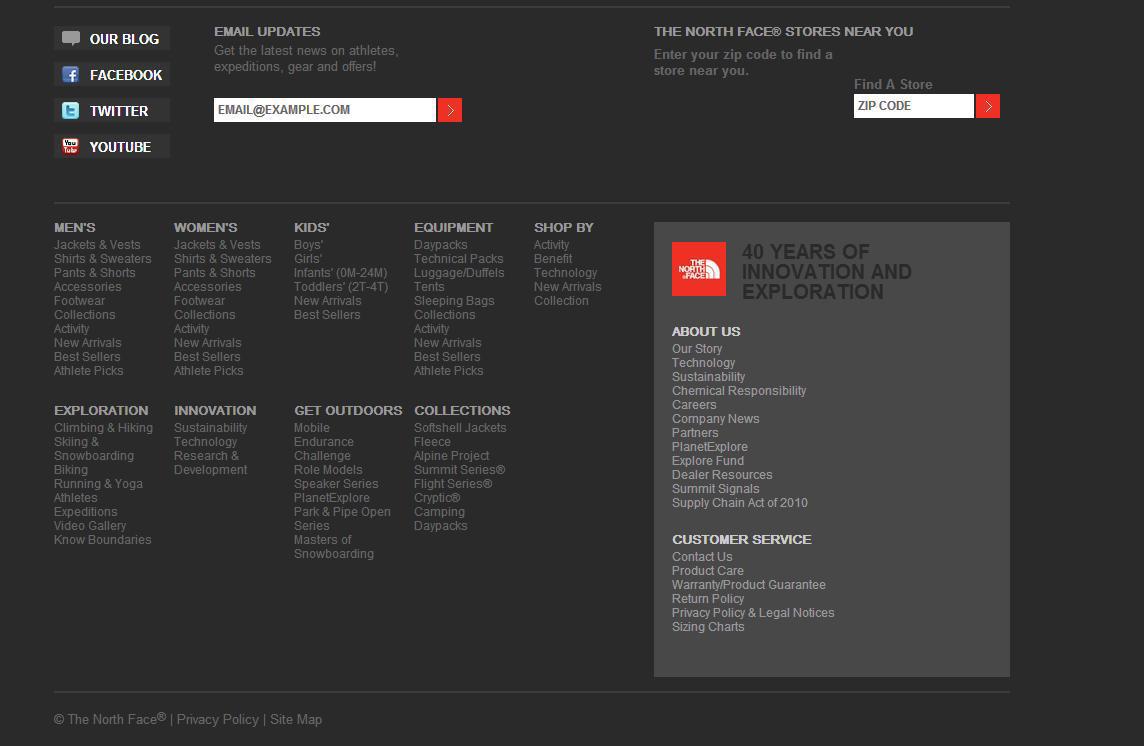
Task: Open Luggage/Duffels link
Action: point(459,272)
